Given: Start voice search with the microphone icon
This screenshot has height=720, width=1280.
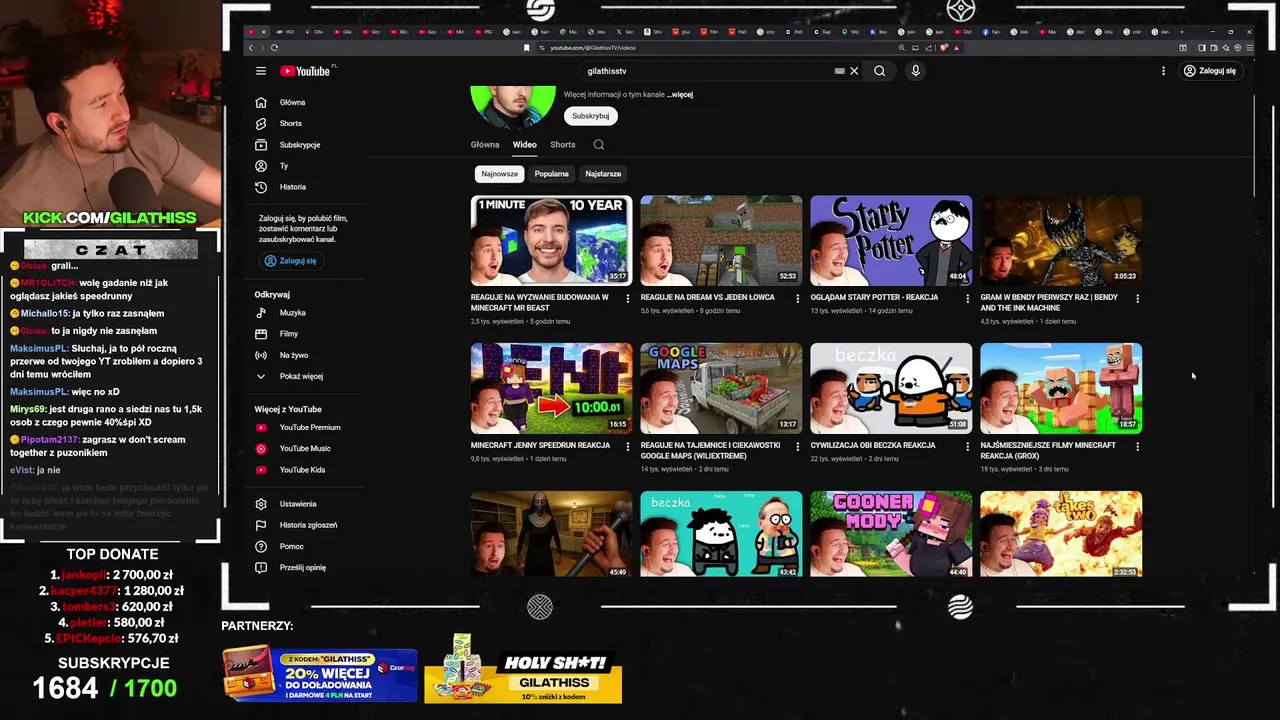Looking at the screenshot, I should pyautogui.click(x=915, y=71).
